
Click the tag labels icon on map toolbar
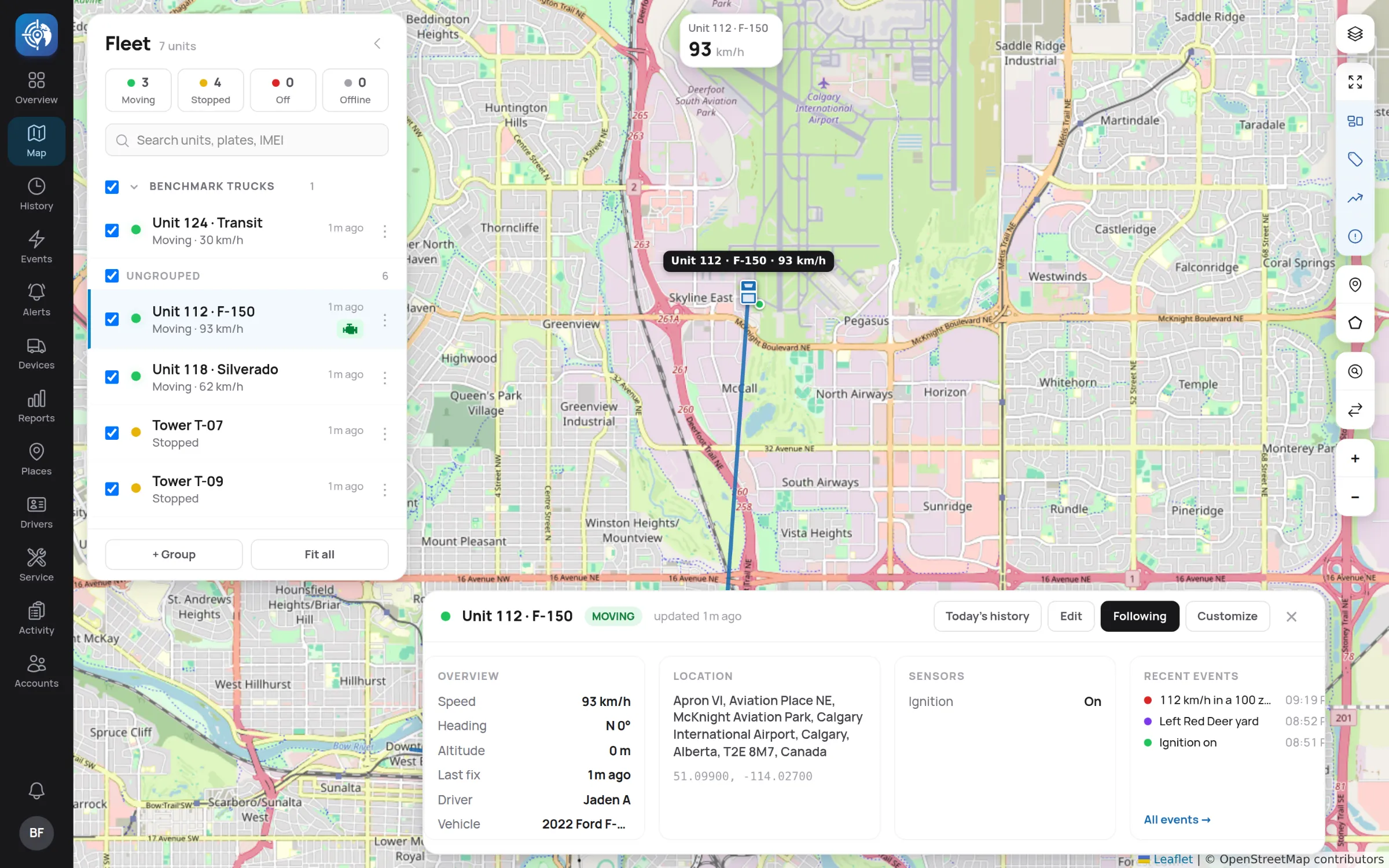tap(1354, 159)
